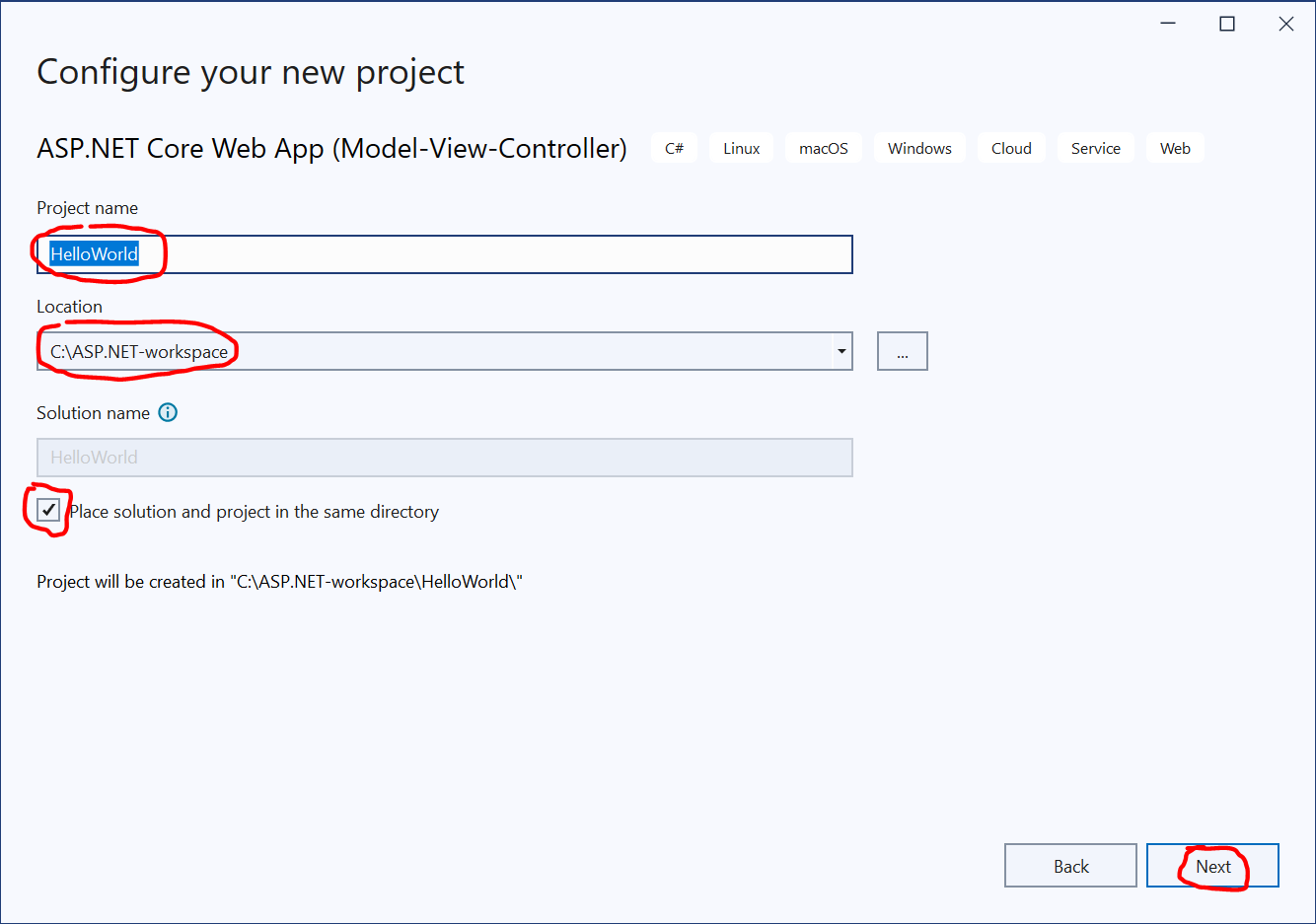Click the Solution name label

93,413
